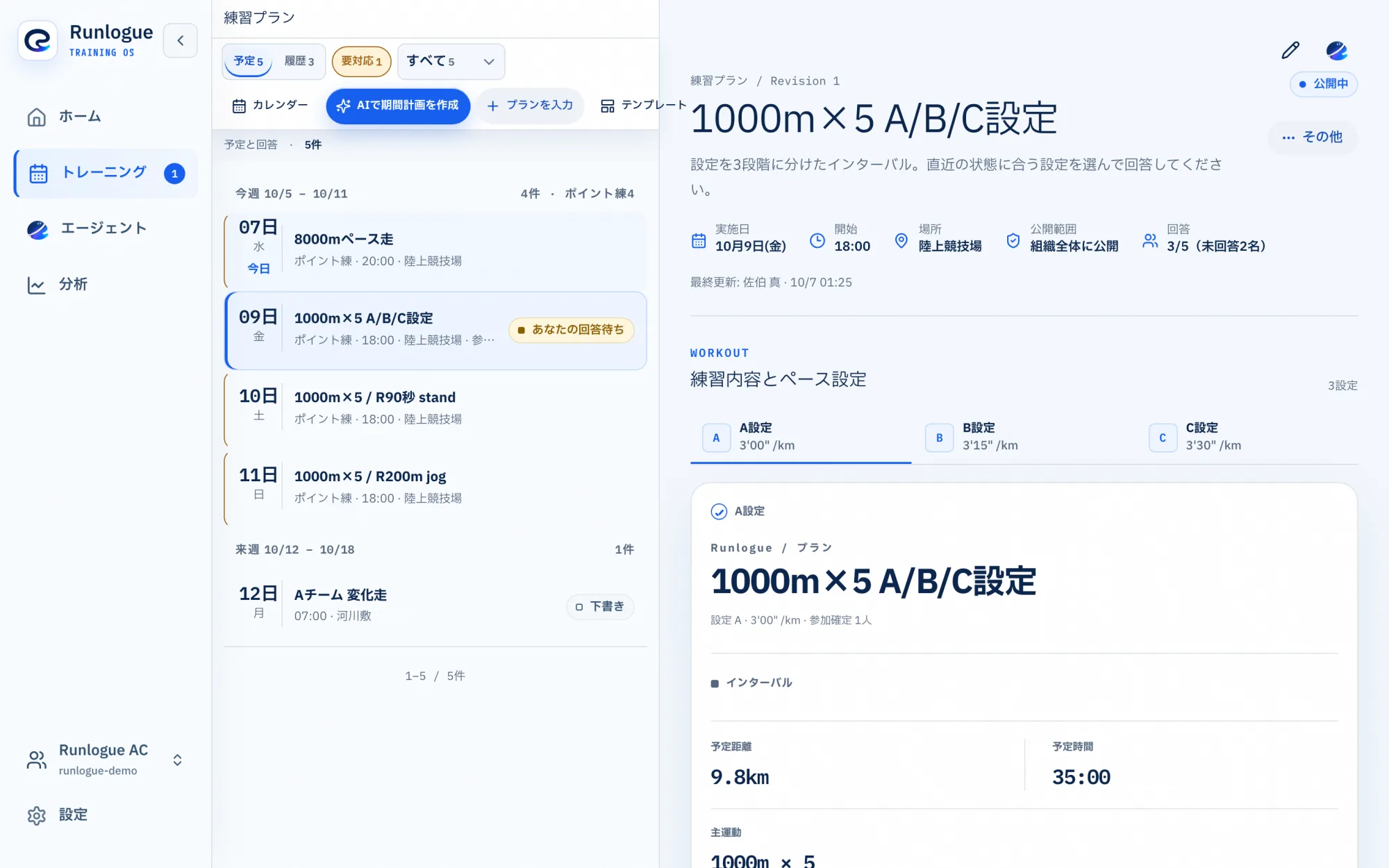Click the あなたの回答待ち badge

point(571,330)
